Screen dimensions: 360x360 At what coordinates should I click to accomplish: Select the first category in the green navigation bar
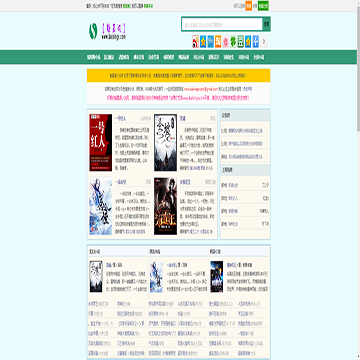94,57
